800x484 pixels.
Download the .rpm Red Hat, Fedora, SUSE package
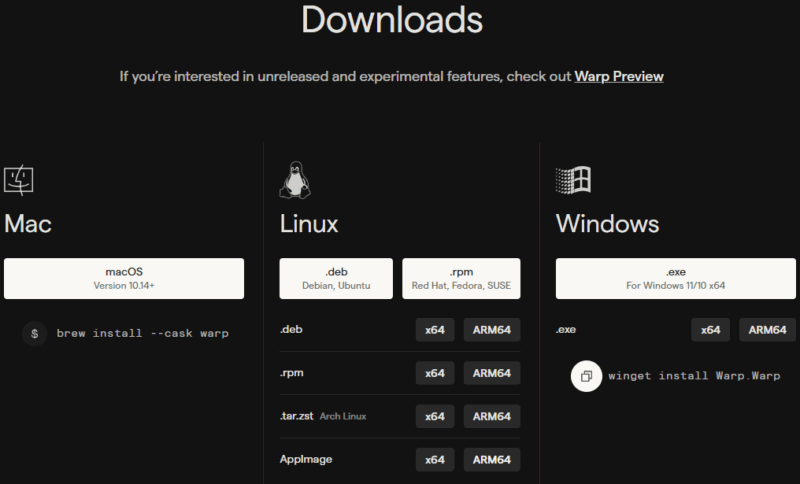461,278
